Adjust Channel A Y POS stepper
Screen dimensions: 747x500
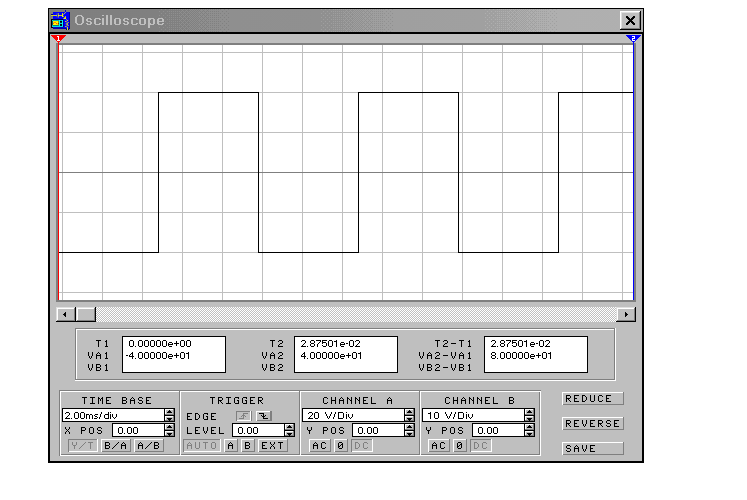[410, 430]
